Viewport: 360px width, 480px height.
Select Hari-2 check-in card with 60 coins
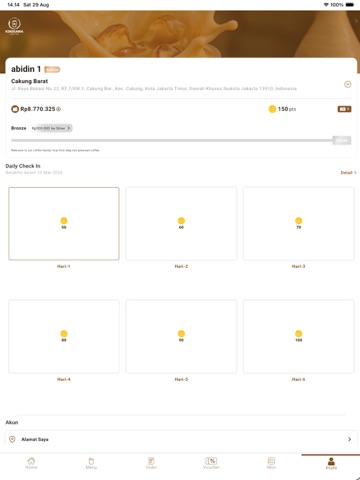point(181,223)
